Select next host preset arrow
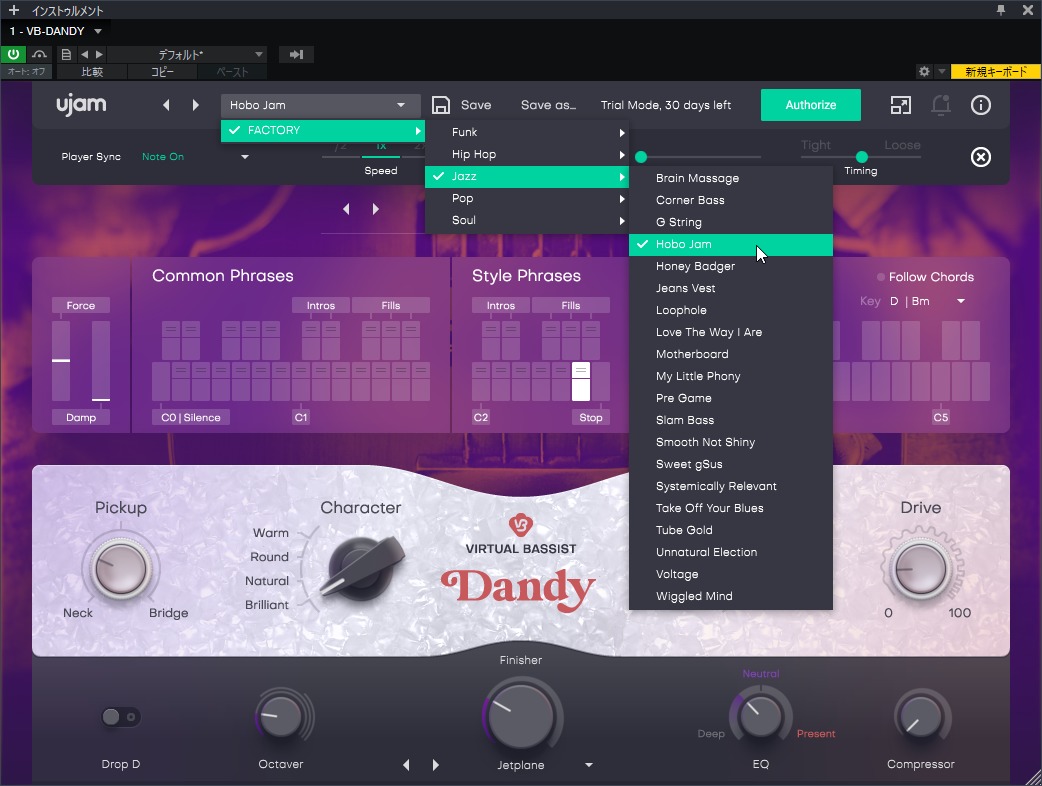1042x786 pixels. point(99,54)
